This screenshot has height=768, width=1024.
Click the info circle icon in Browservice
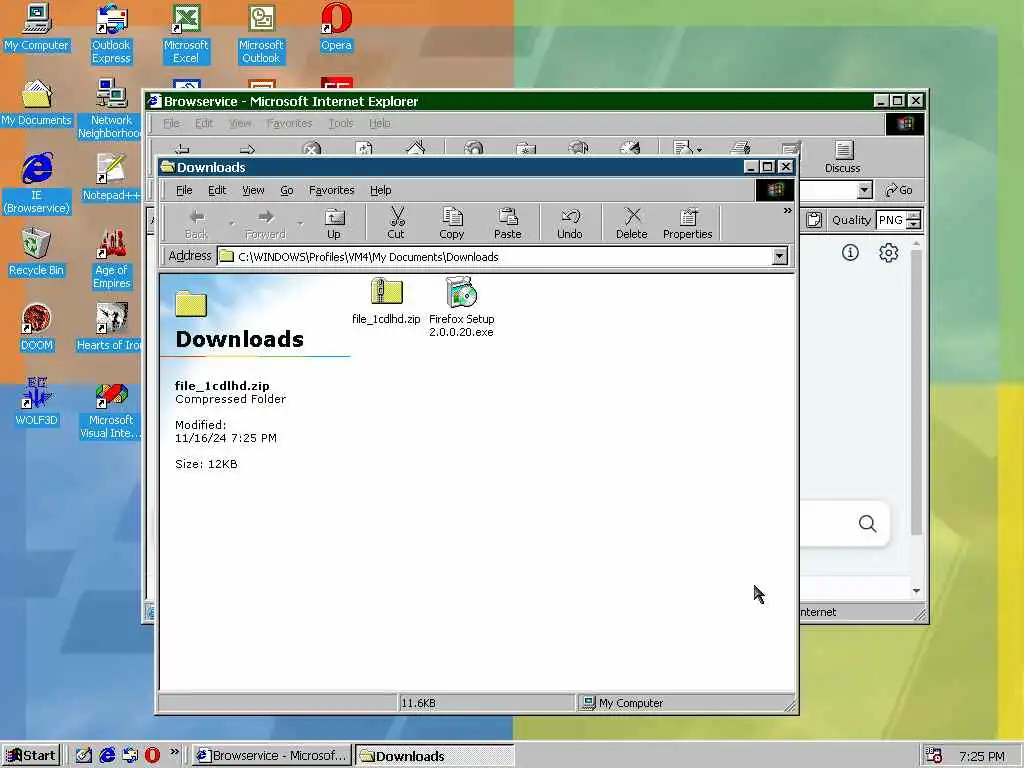point(850,252)
